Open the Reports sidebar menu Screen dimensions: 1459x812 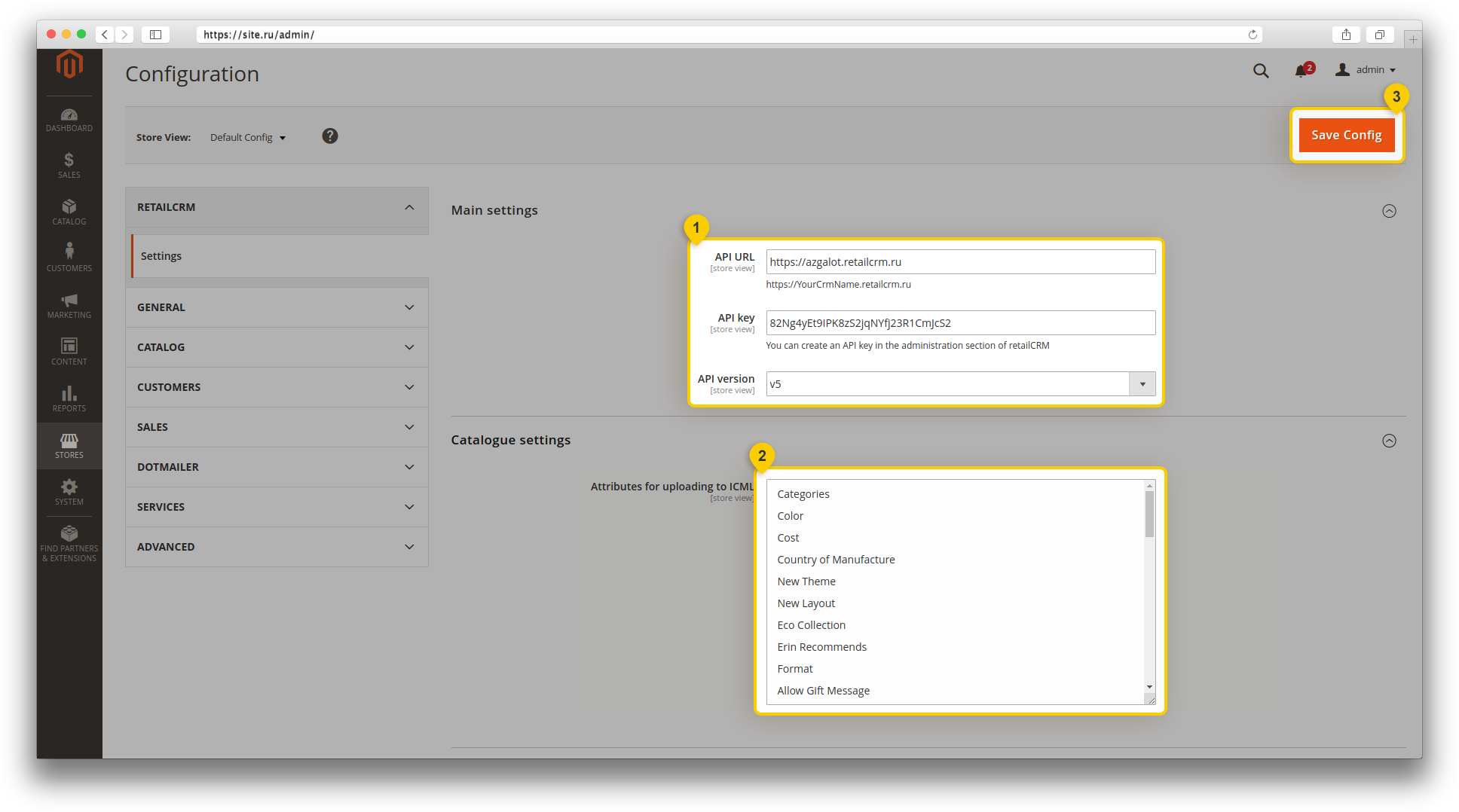point(69,398)
